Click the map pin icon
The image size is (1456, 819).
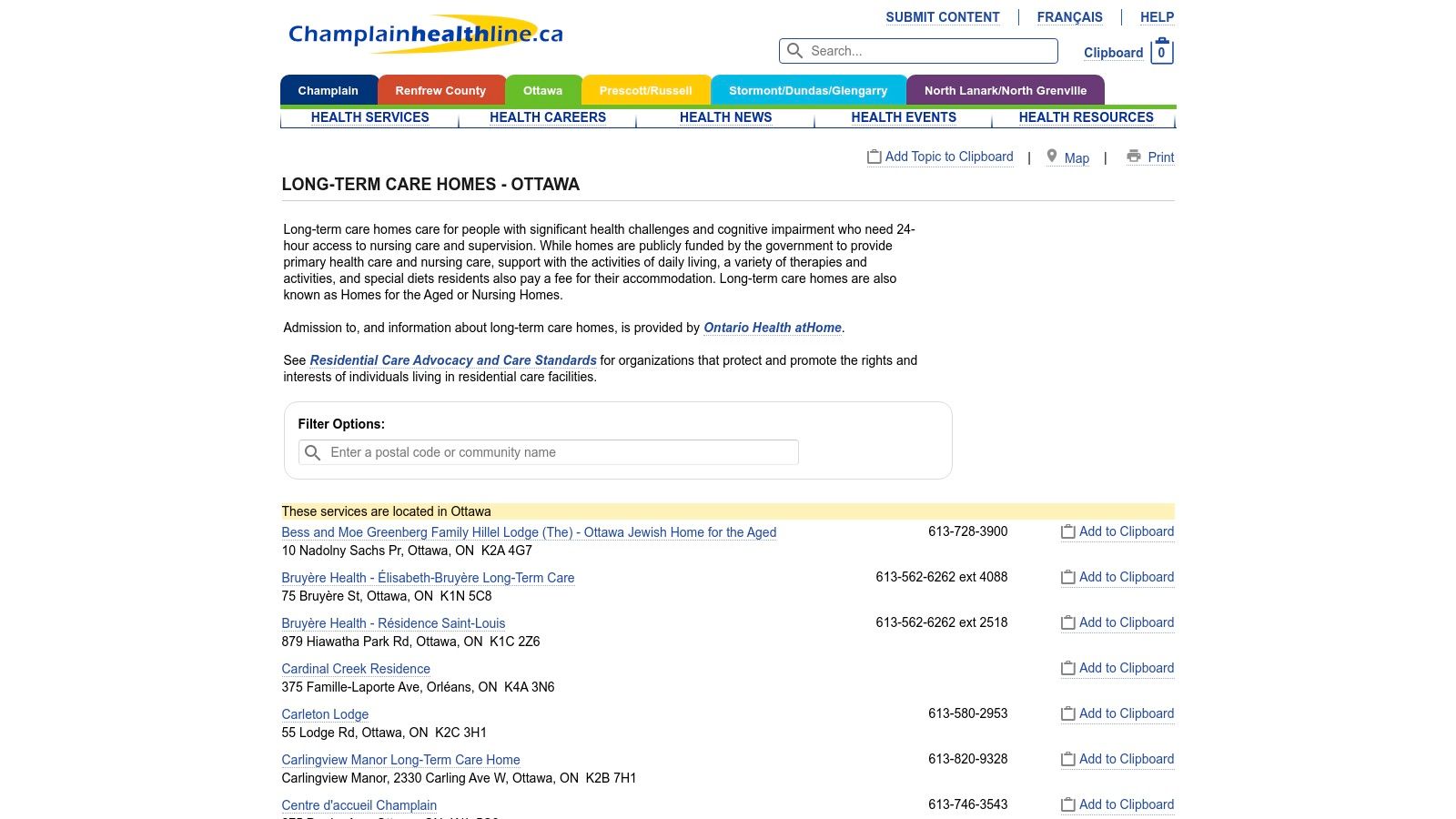[x=1052, y=157]
